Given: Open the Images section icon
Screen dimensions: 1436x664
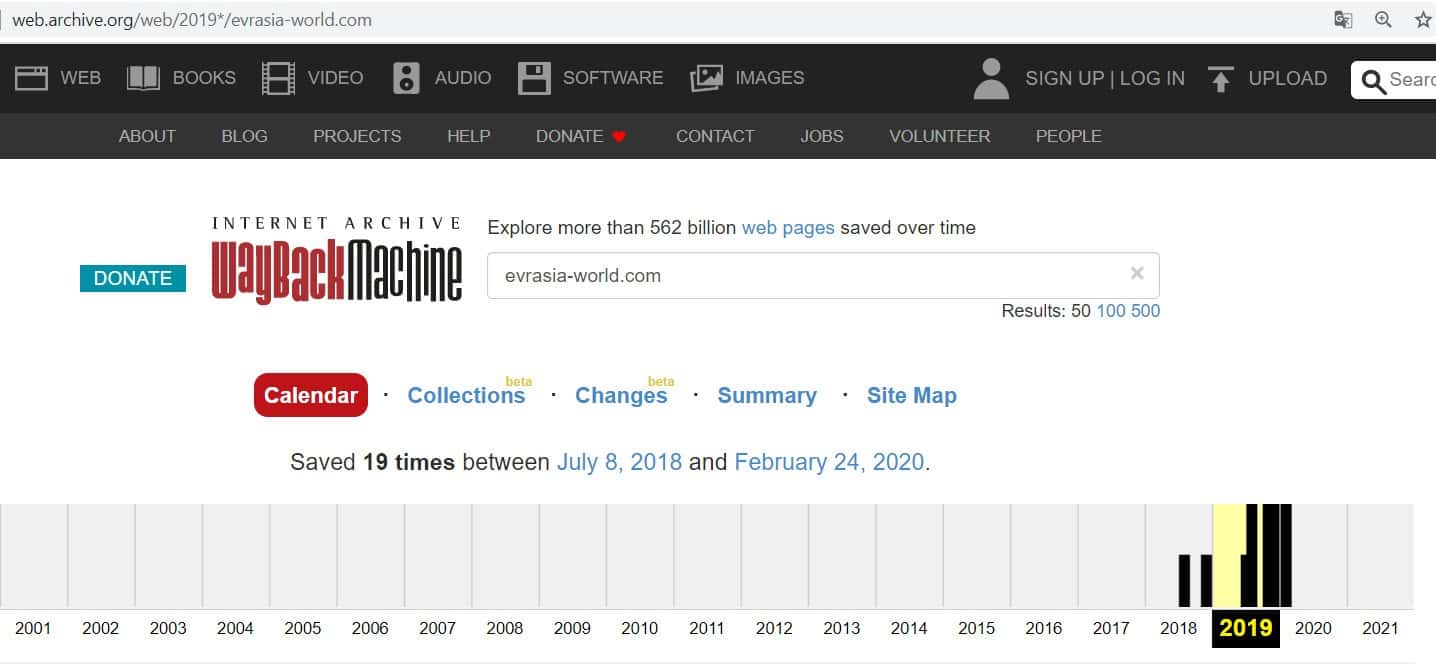Looking at the screenshot, I should 706,78.
